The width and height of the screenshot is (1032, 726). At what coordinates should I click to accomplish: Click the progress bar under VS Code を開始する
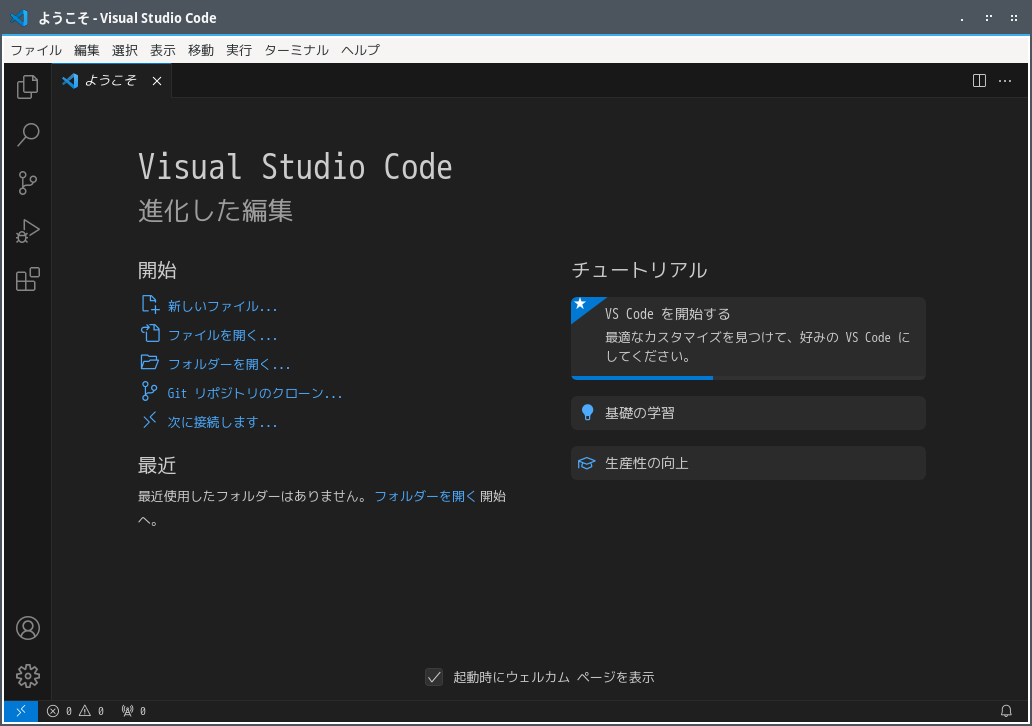point(748,378)
